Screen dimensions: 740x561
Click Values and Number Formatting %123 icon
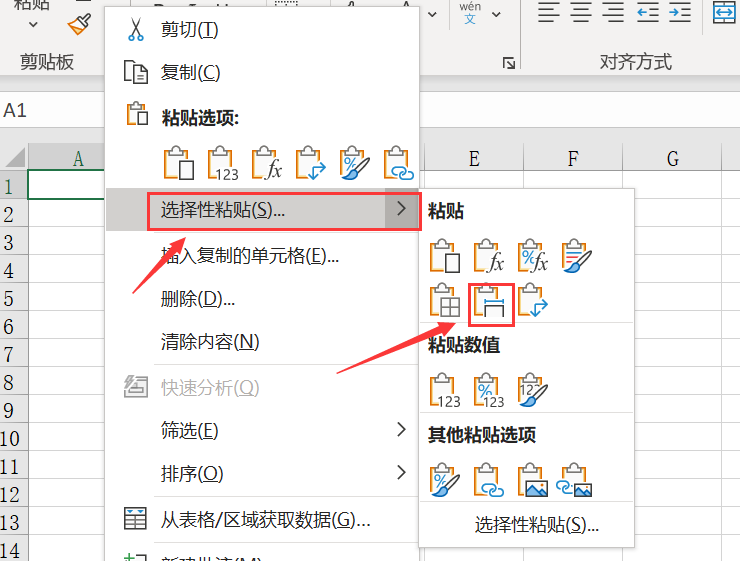coord(489,390)
